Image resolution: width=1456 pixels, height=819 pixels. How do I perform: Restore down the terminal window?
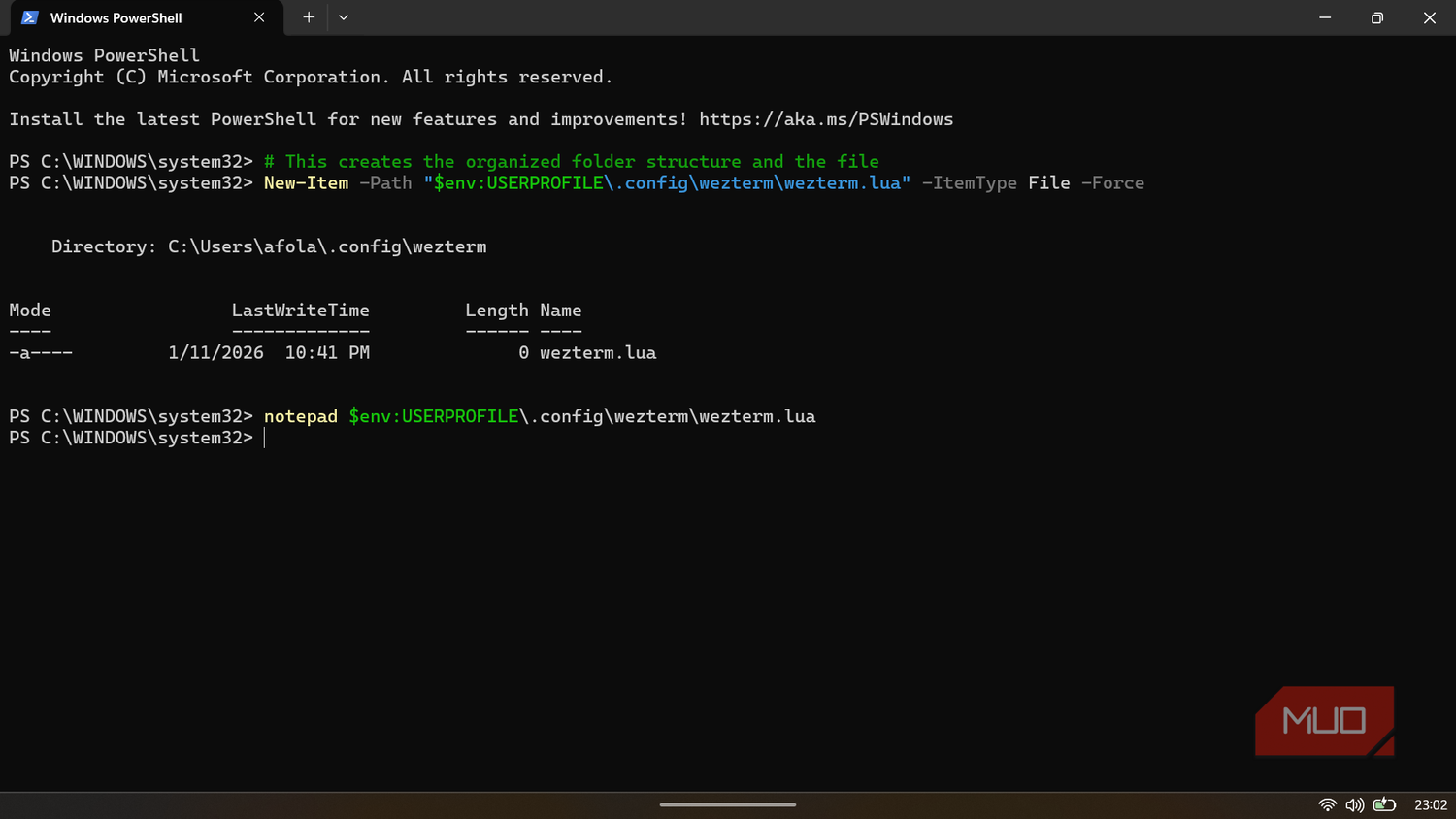tap(1377, 17)
